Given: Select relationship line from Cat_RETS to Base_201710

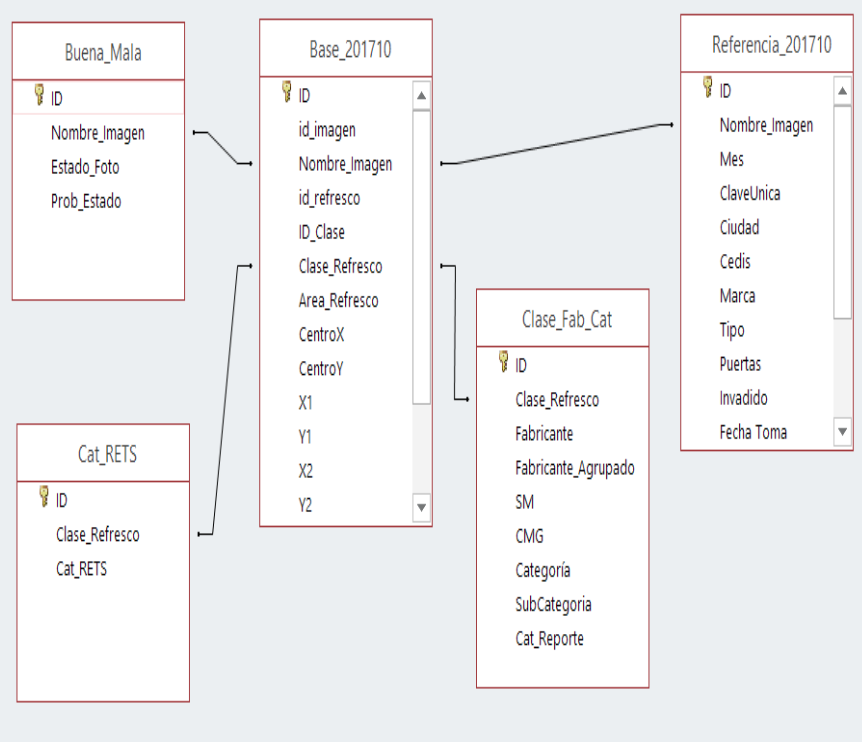Looking at the screenshot, I should click(225, 400).
